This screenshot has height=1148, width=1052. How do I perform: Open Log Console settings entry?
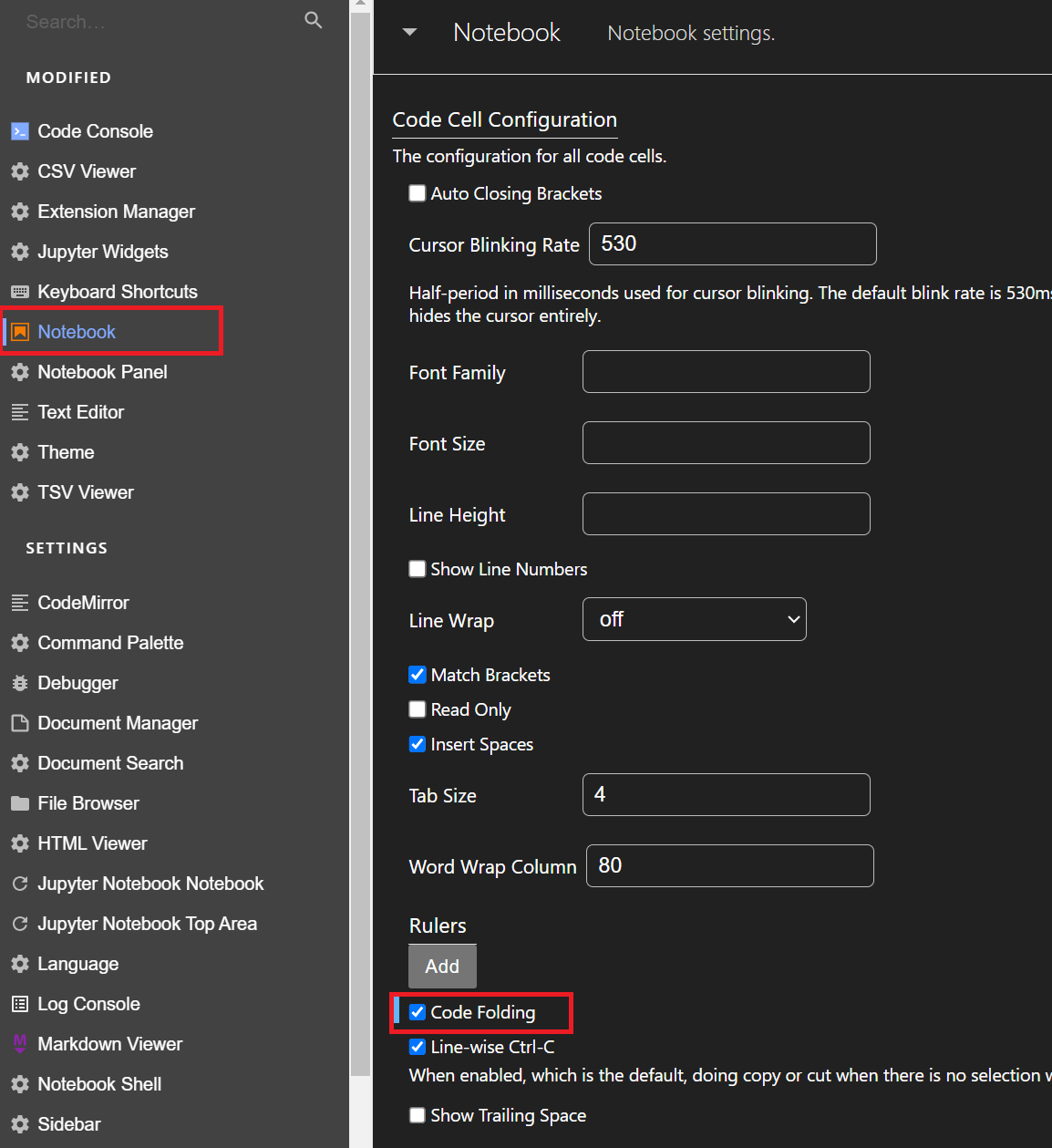(x=88, y=1004)
